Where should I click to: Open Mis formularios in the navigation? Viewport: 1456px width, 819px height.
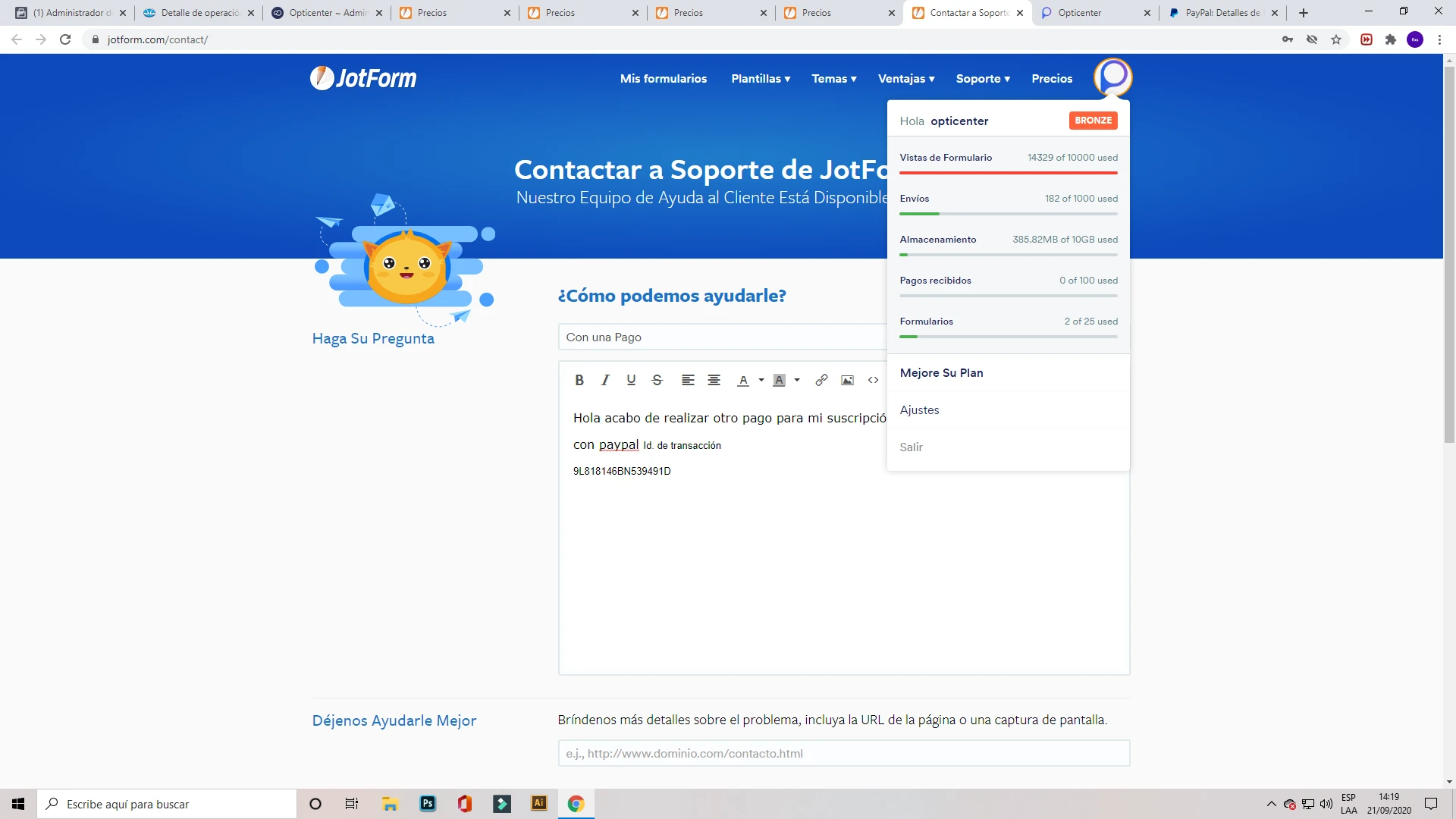click(x=663, y=78)
